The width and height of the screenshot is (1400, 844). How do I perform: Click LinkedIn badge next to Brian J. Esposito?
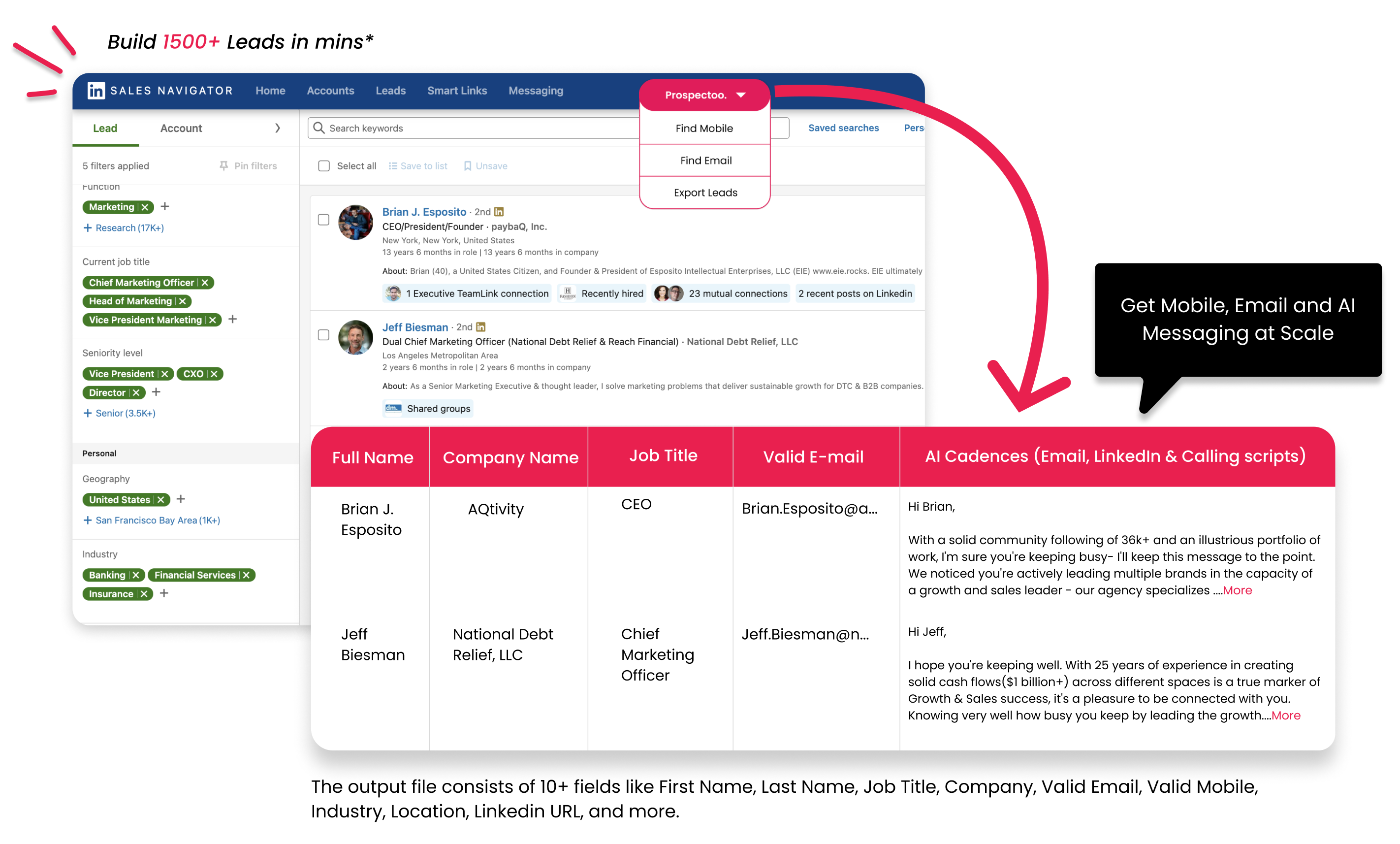tap(499, 212)
